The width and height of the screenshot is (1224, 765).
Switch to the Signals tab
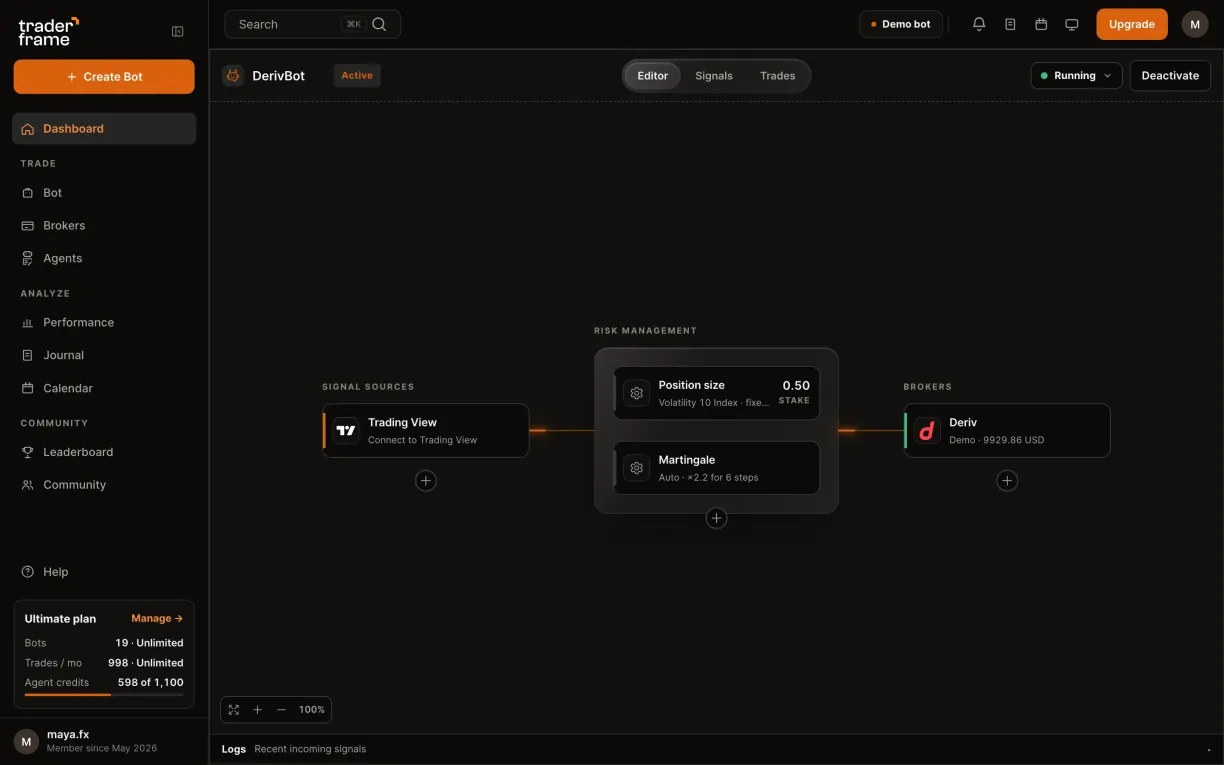click(714, 76)
